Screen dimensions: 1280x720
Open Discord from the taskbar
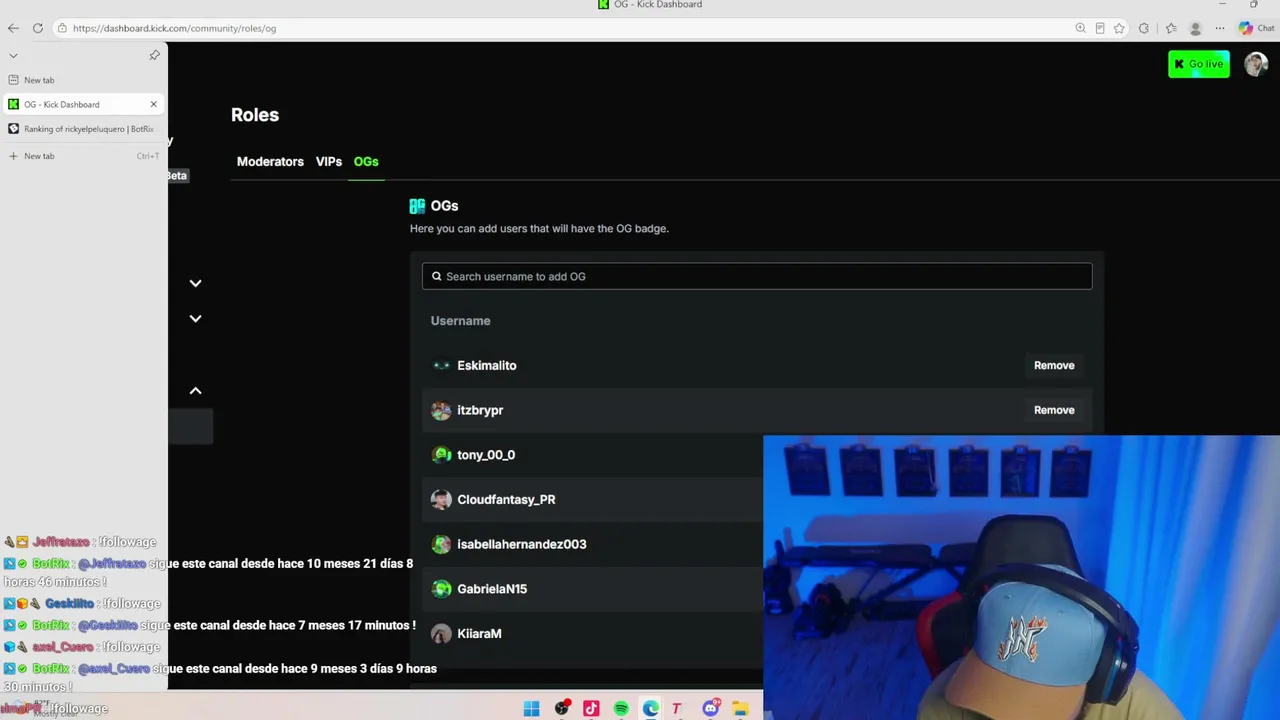pyautogui.click(x=711, y=709)
